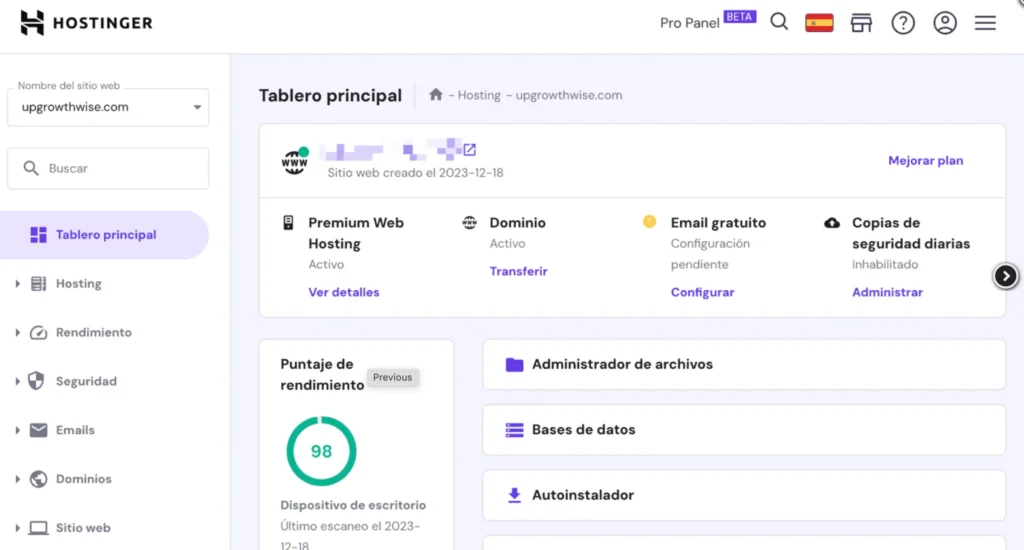Open the upgrowthwise.com site dropdown
Viewport: 1024px width, 550px height.
point(108,107)
